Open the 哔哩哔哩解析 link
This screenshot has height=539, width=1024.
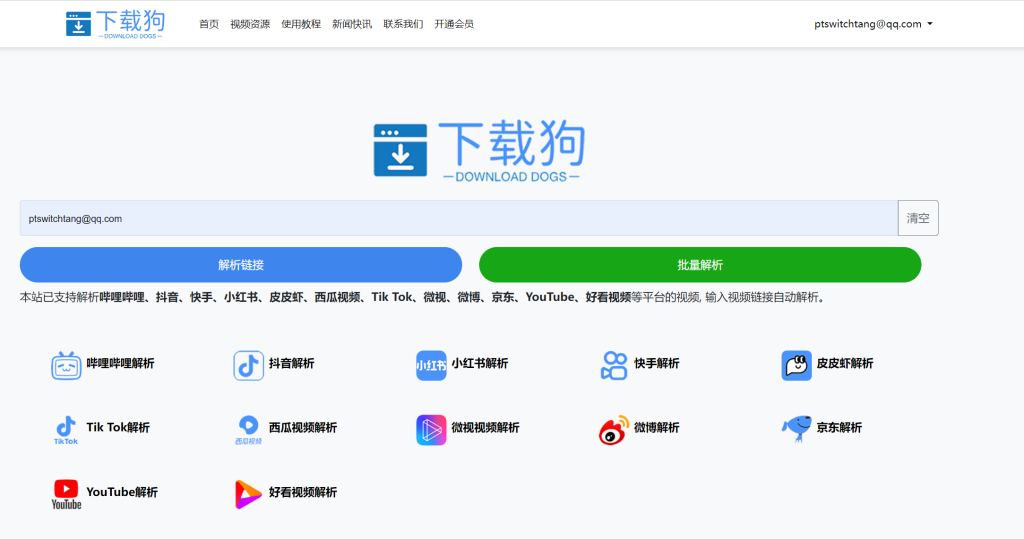(121, 363)
